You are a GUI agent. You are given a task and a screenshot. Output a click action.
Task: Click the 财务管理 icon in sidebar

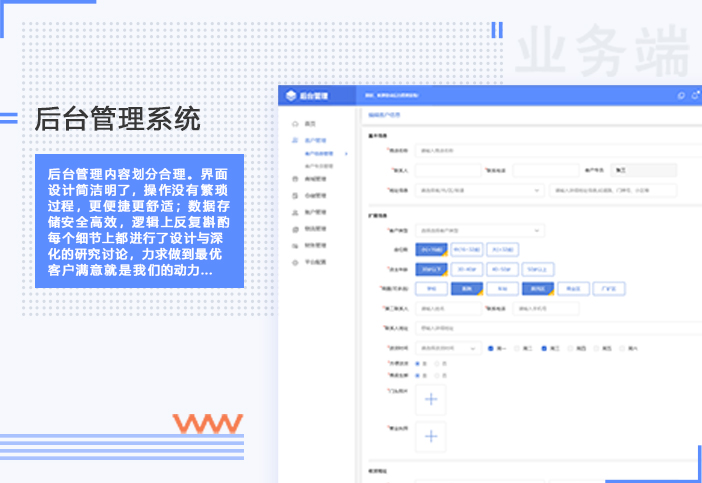tap(294, 245)
